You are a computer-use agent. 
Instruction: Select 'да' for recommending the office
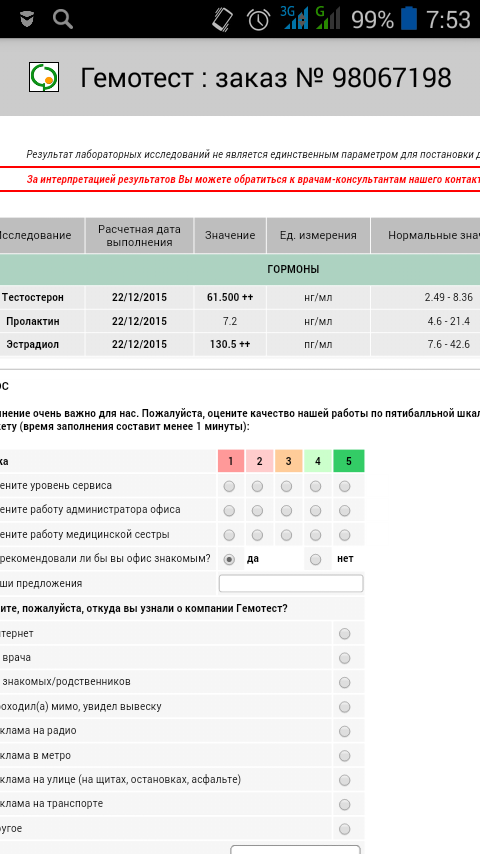[229, 559]
